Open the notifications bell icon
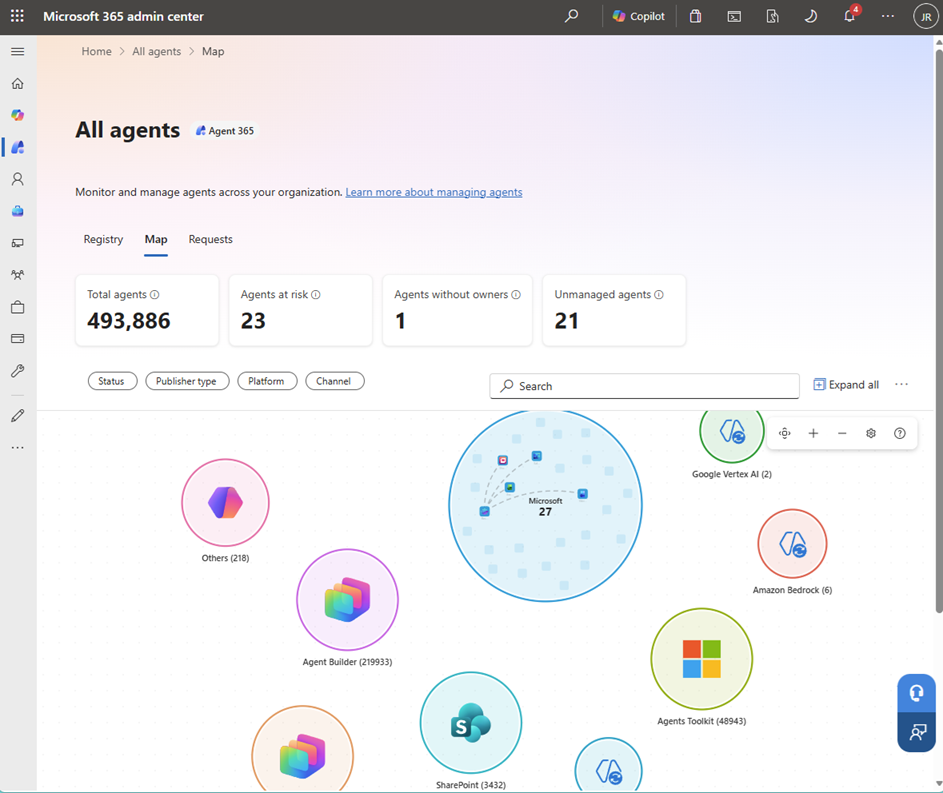943x793 pixels. (x=850, y=16)
